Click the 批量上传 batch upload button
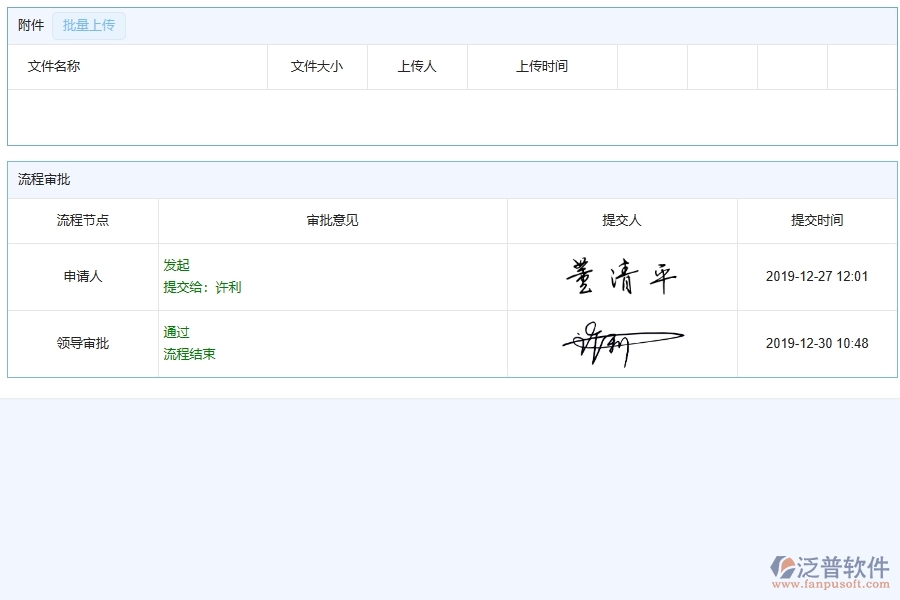The height and width of the screenshot is (600, 900). pos(88,25)
